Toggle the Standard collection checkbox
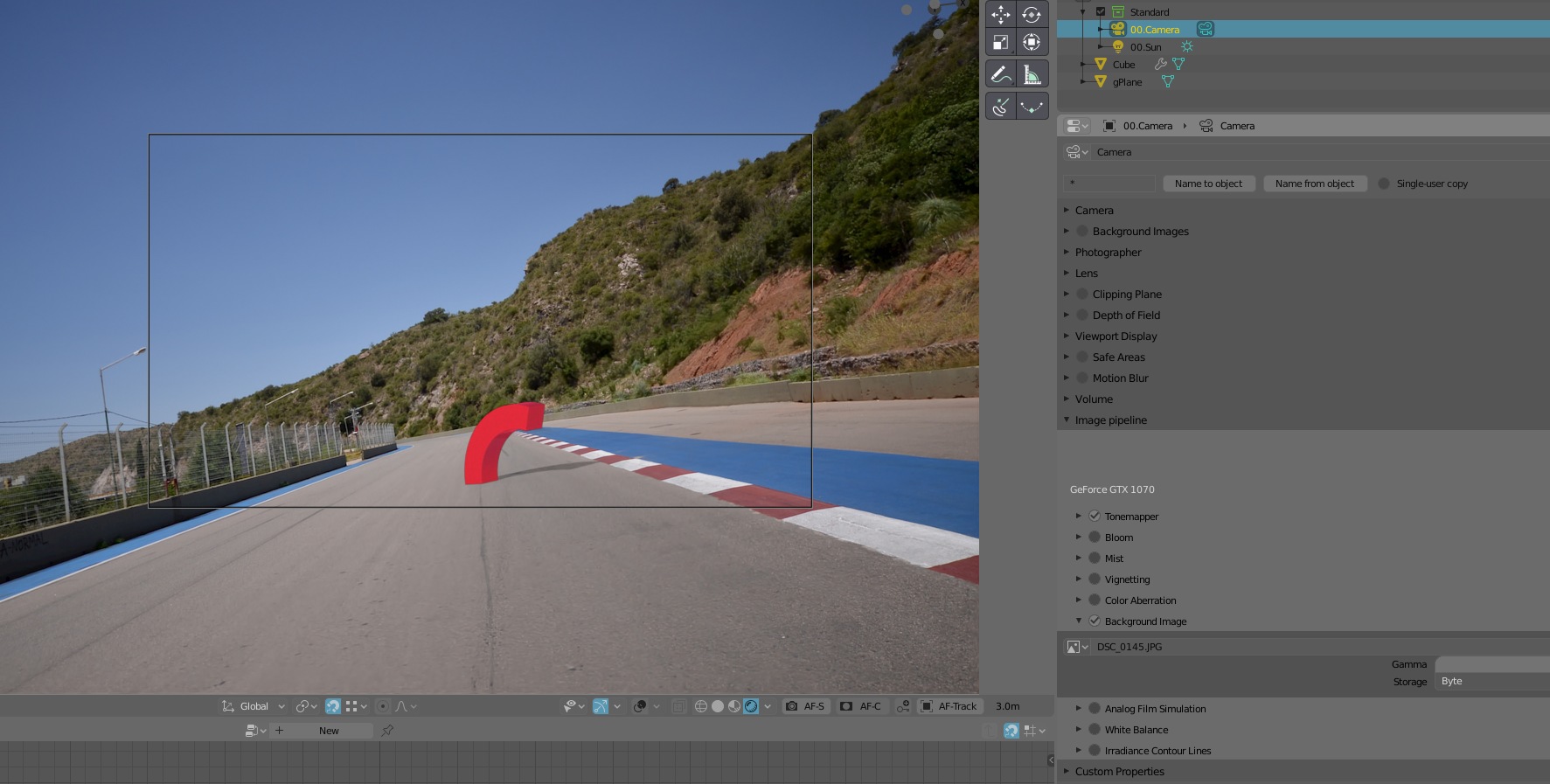This screenshot has width=1550, height=784. pyautogui.click(x=1101, y=11)
